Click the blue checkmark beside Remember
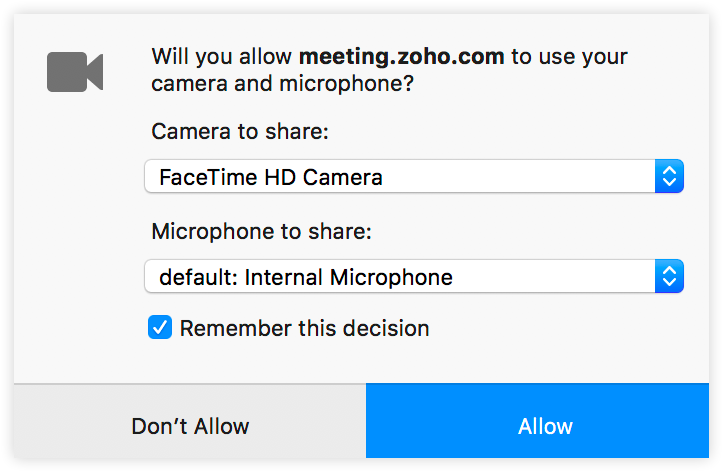The height and width of the screenshot is (472, 723). coord(160,328)
